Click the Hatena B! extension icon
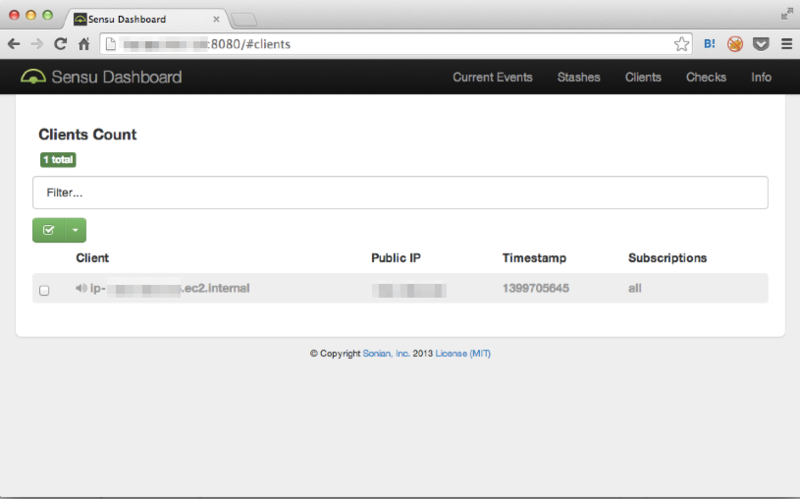This screenshot has width=800, height=499. click(709, 44)
